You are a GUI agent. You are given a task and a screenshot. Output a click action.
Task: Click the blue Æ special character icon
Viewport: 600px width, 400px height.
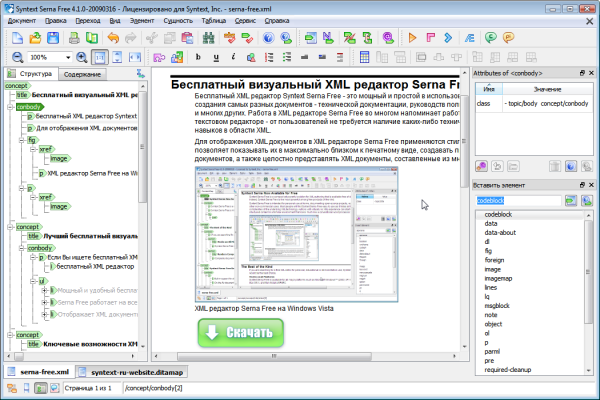[470, 38]
